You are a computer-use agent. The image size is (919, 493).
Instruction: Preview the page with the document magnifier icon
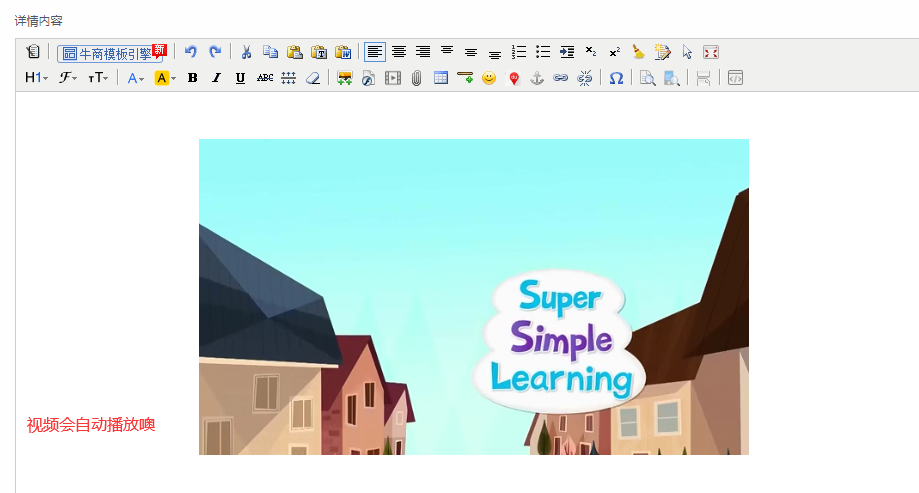click(648, 78)
